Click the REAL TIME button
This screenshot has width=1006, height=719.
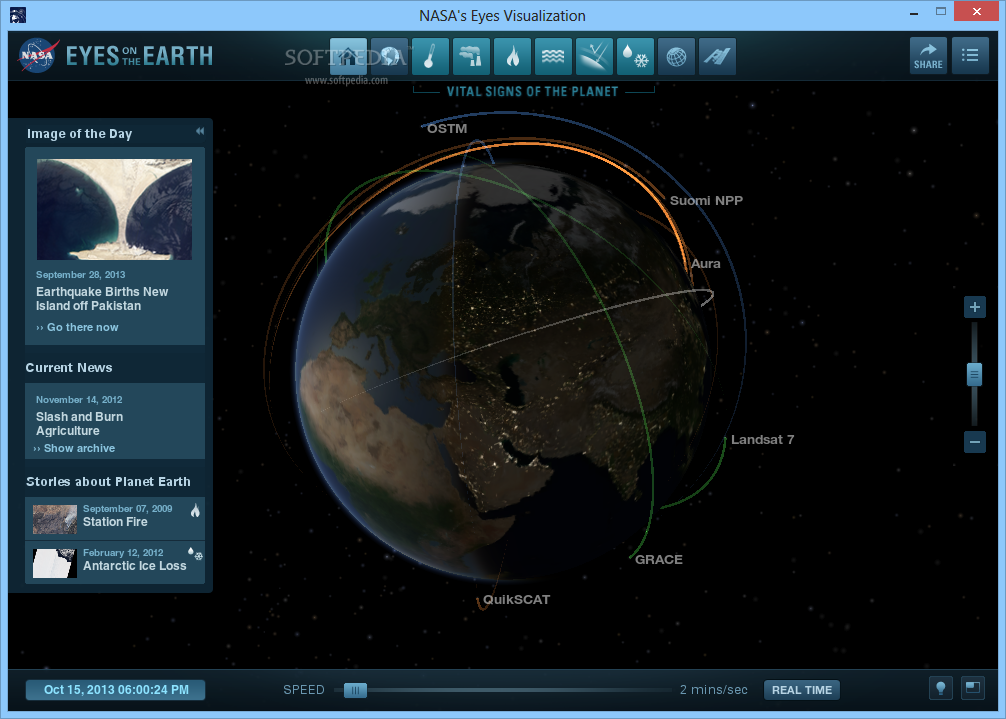tap(802, 690)
